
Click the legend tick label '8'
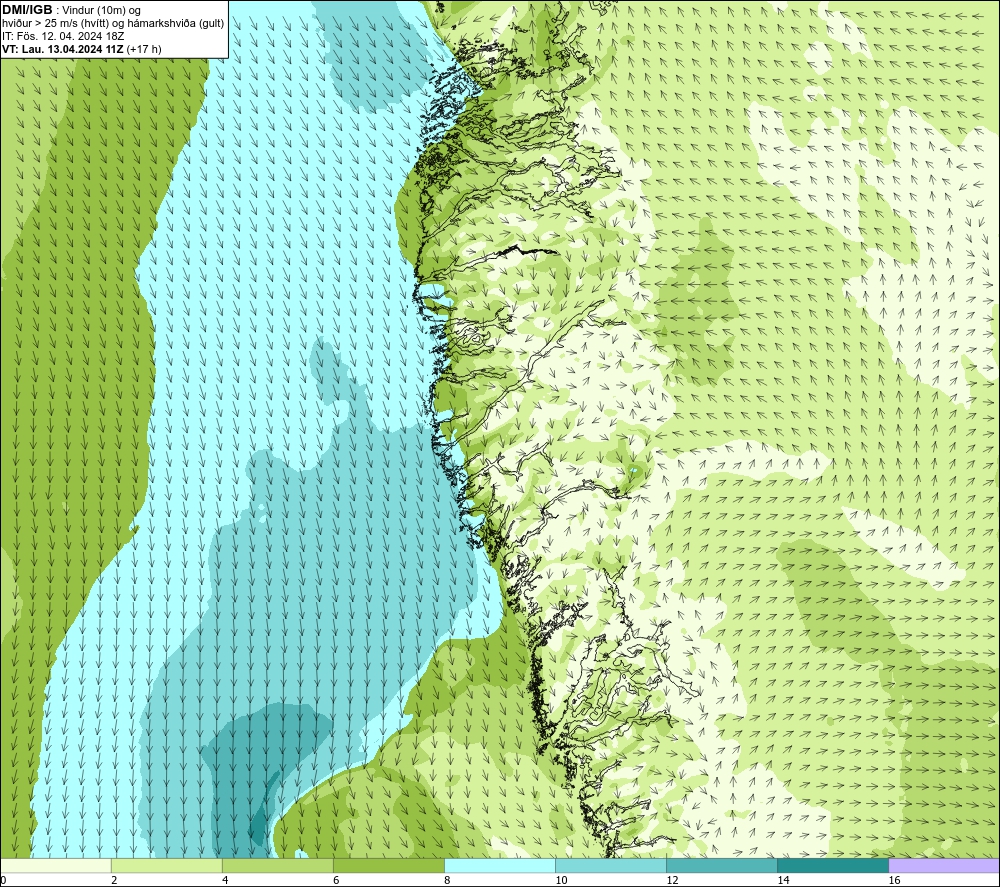point(447,881)
